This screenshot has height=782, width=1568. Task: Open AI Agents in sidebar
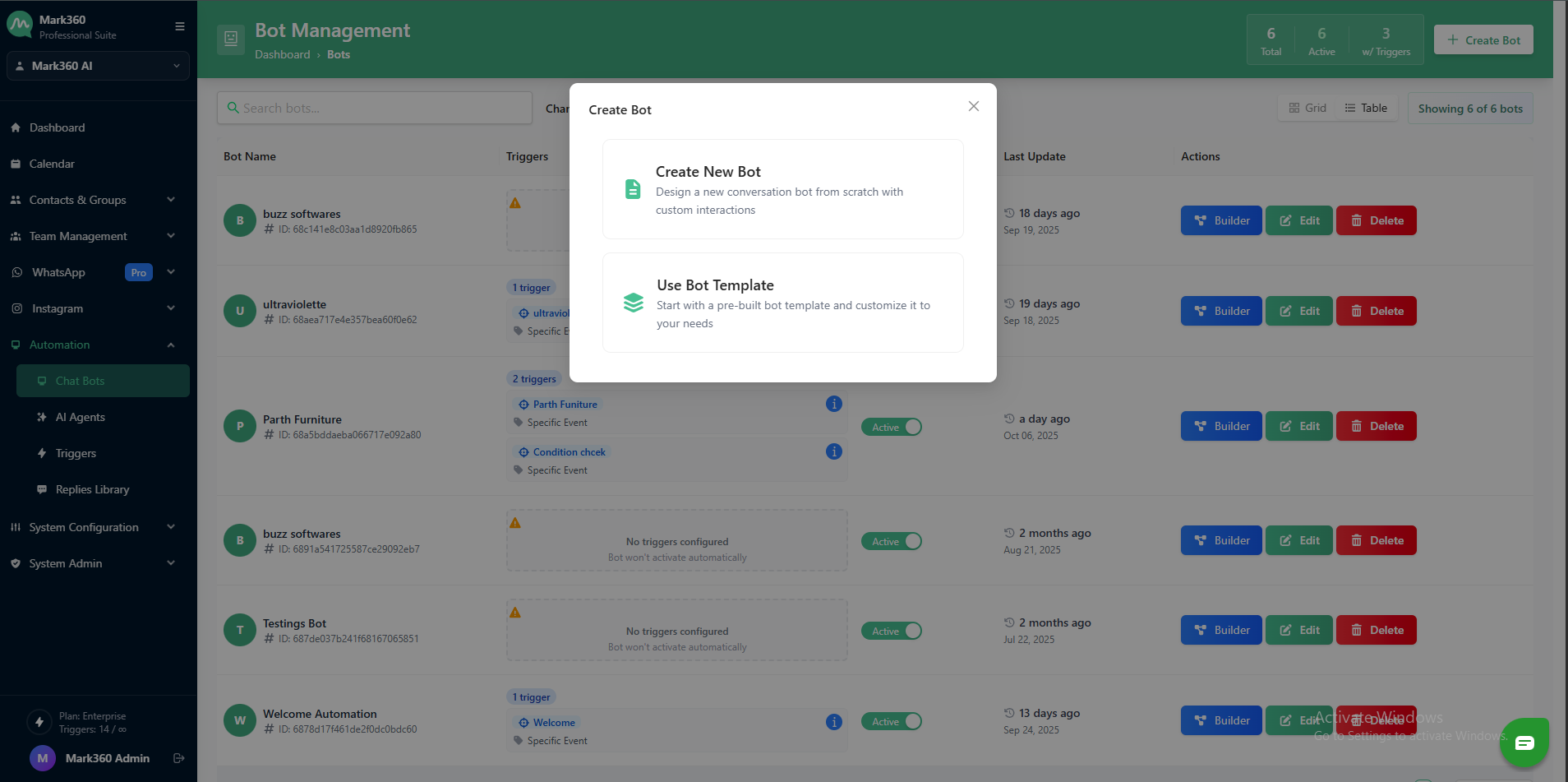point(81,417)
